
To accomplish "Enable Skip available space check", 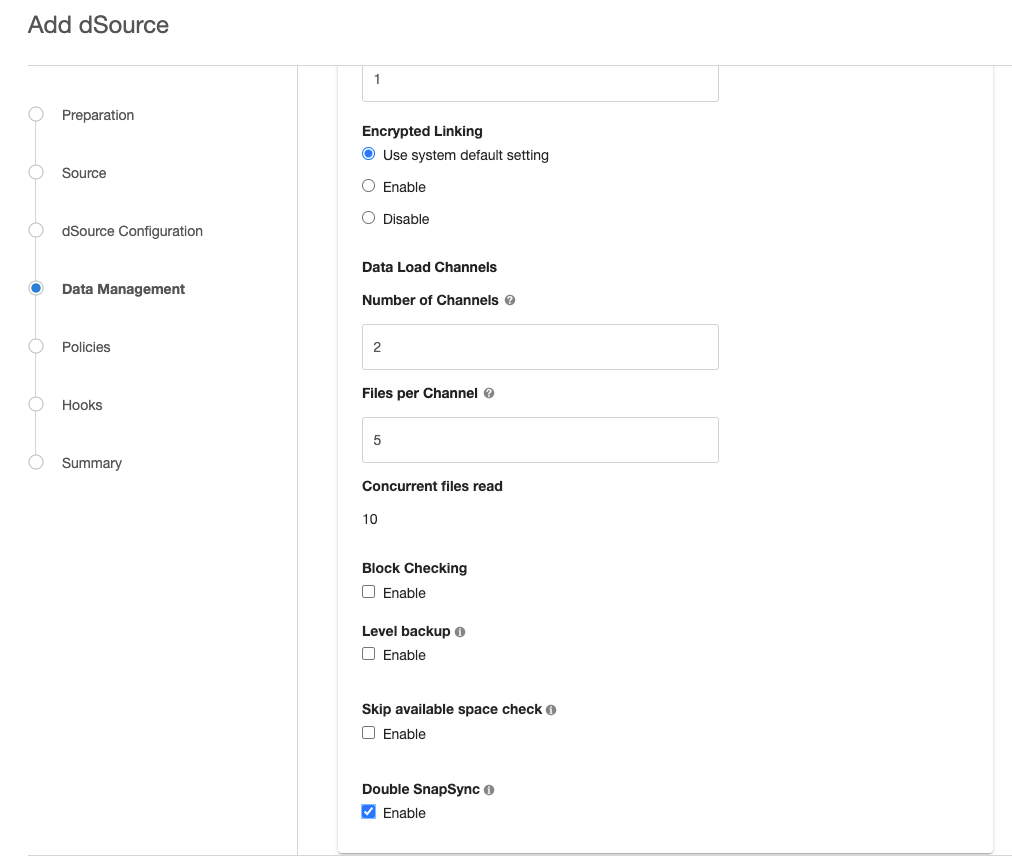I will (x=368, y=733).
